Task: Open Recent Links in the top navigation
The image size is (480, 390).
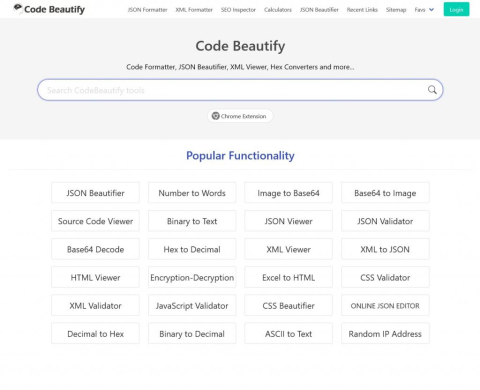Action: [x=362, y=10]
